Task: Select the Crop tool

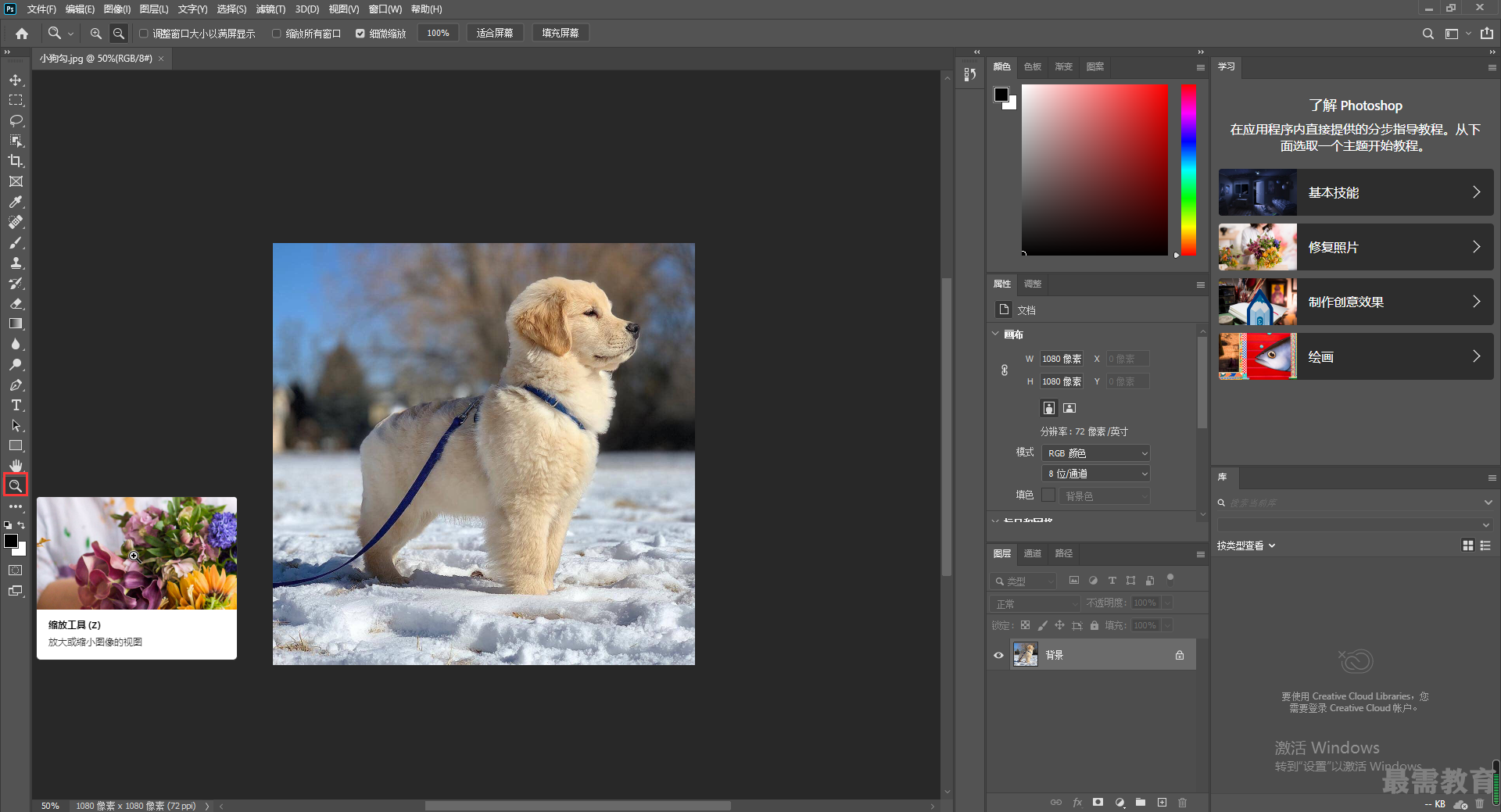Action: (x=16, y=161)
